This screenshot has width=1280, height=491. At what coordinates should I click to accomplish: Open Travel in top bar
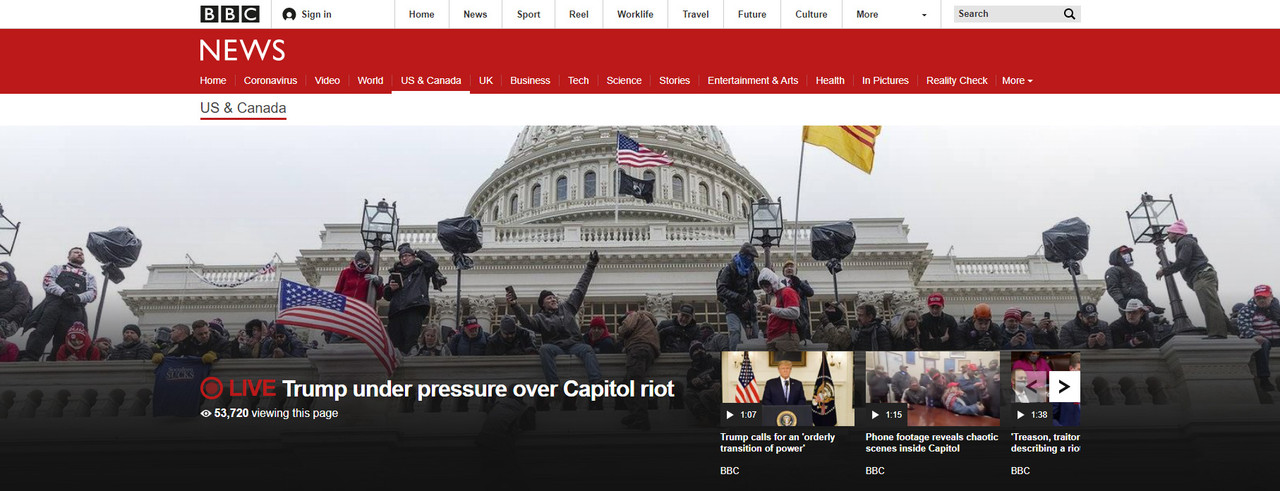(x=696, y=14)
